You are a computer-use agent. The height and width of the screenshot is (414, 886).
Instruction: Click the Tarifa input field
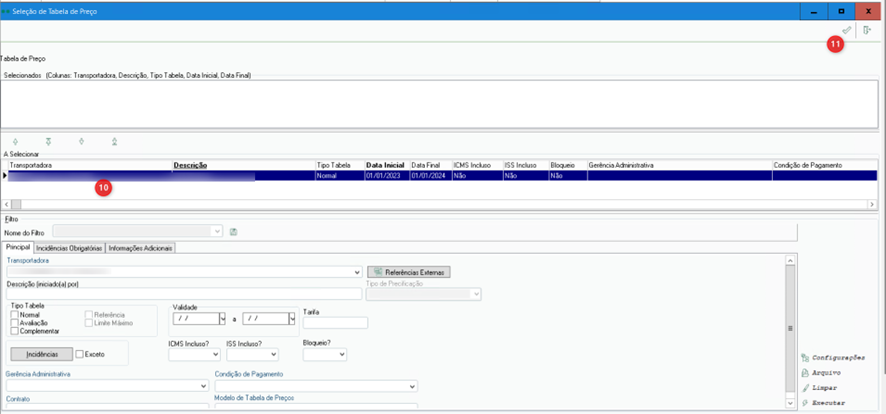pos(336,323)
